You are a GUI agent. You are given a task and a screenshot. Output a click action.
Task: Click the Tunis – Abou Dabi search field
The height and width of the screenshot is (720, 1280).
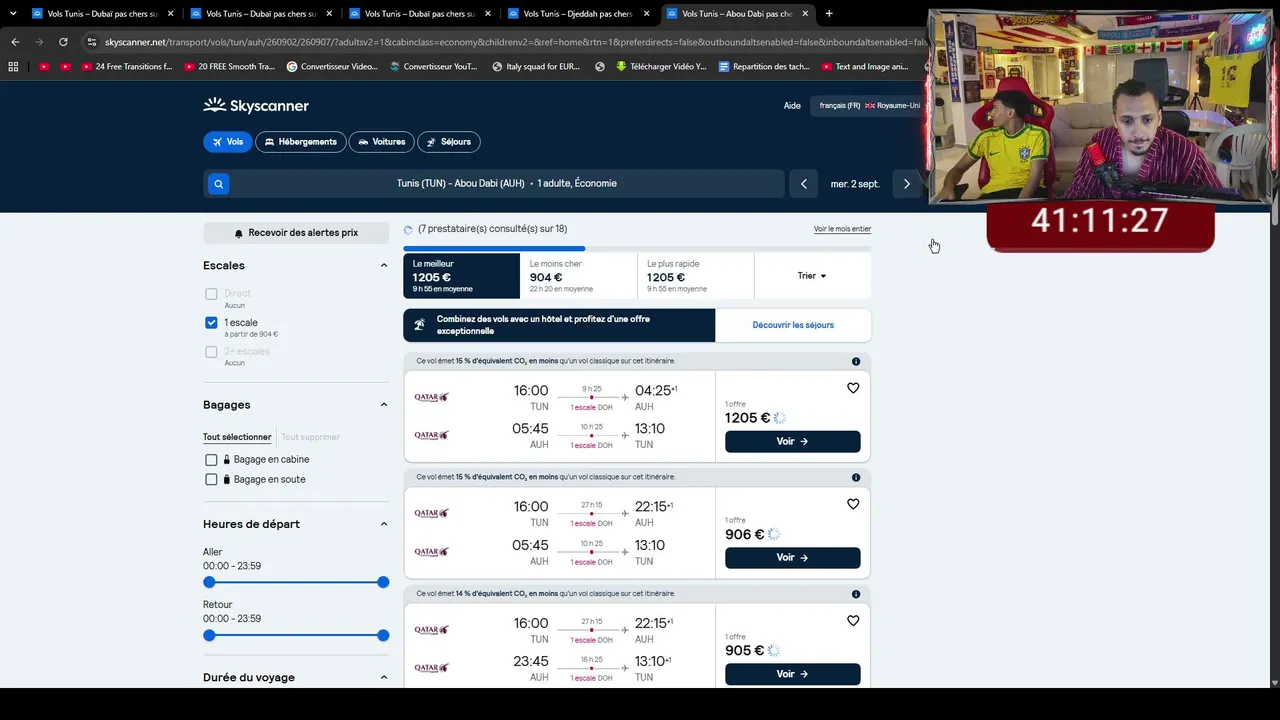click(x=507, y=184)
